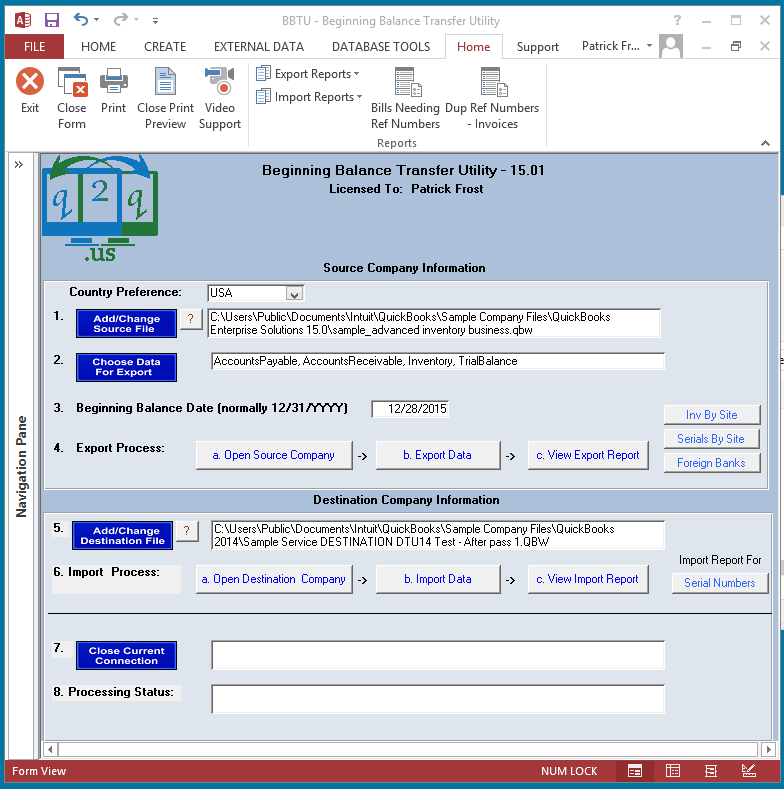Click the user account avatar picture
The height and width of the screenshot is (789, 784).
(x=671, y=46)
